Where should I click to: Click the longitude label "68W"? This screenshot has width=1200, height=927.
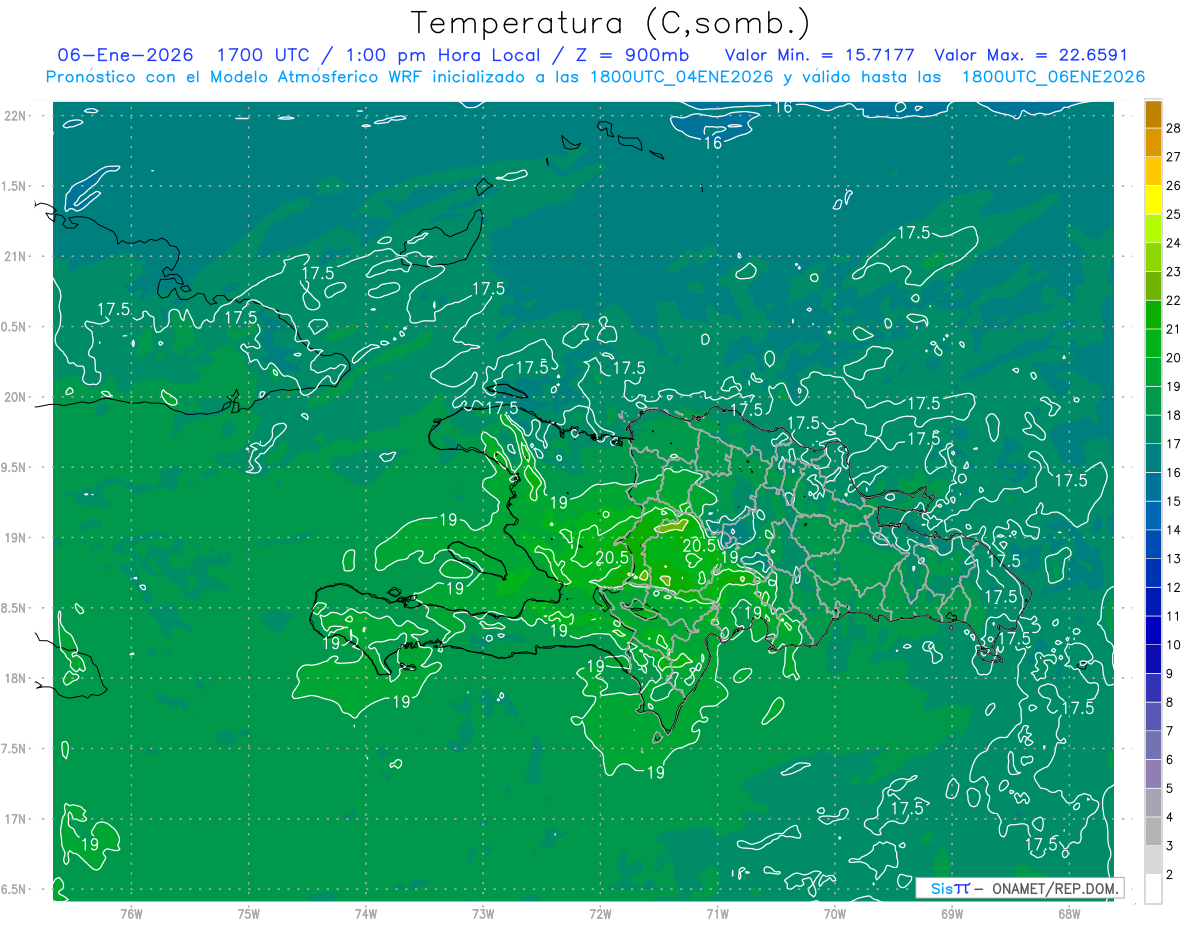click(x=1069, y=913)
